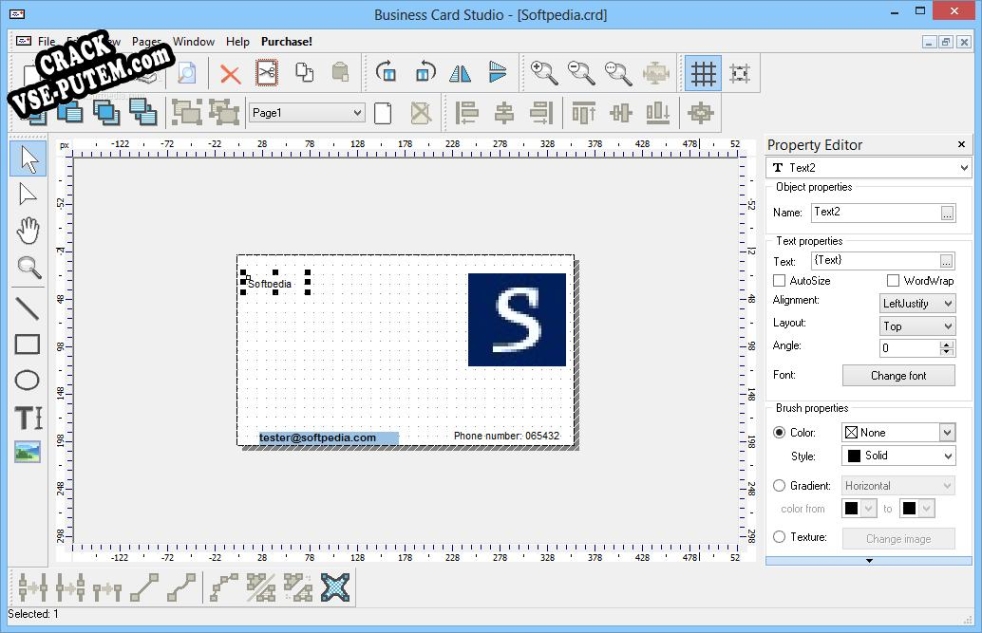Flip object horizontally
Image resolution: width=982 pixels, height=633 pixels.
pos(460,73)
